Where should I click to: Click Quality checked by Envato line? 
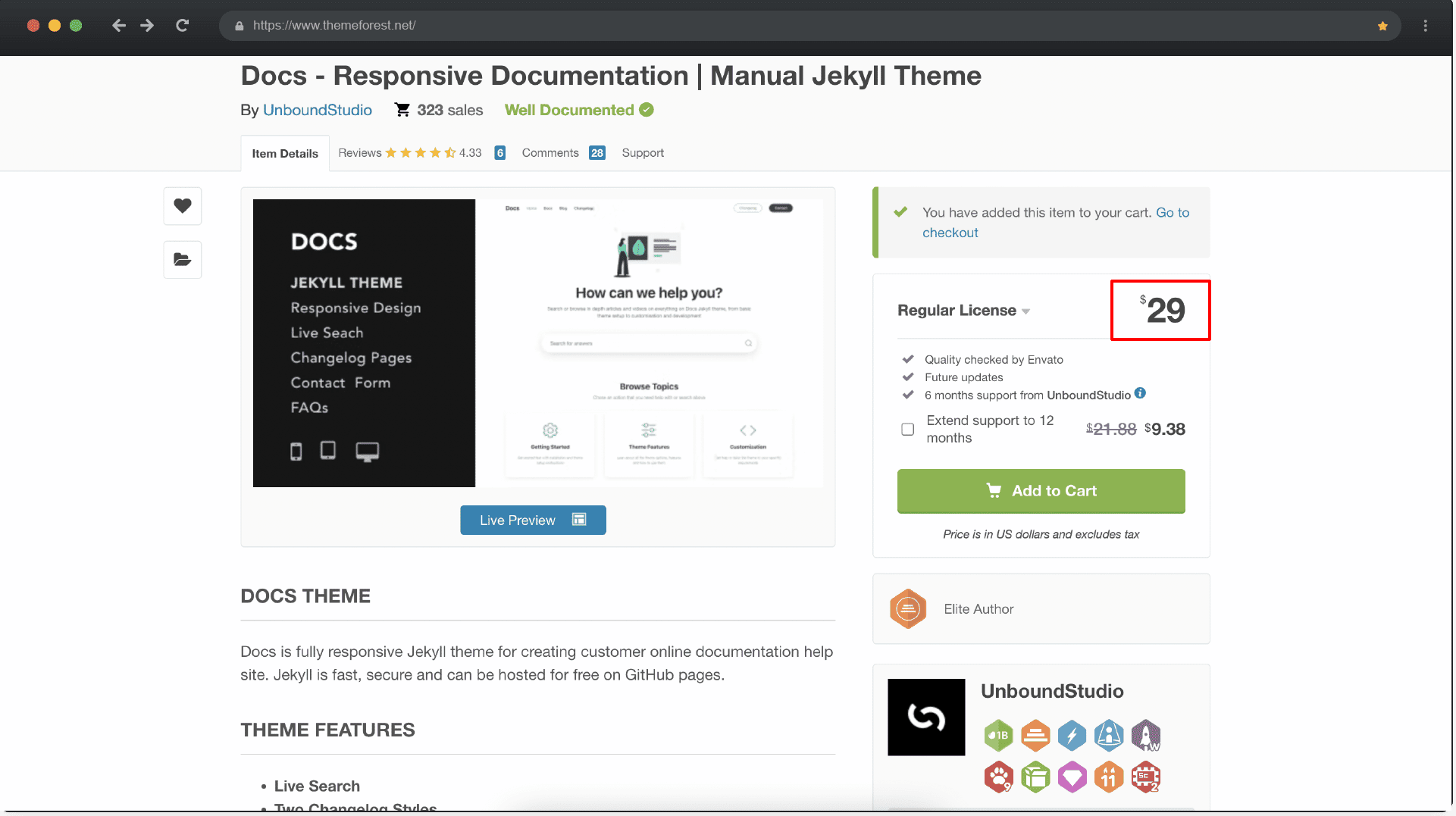coord(994,360)
